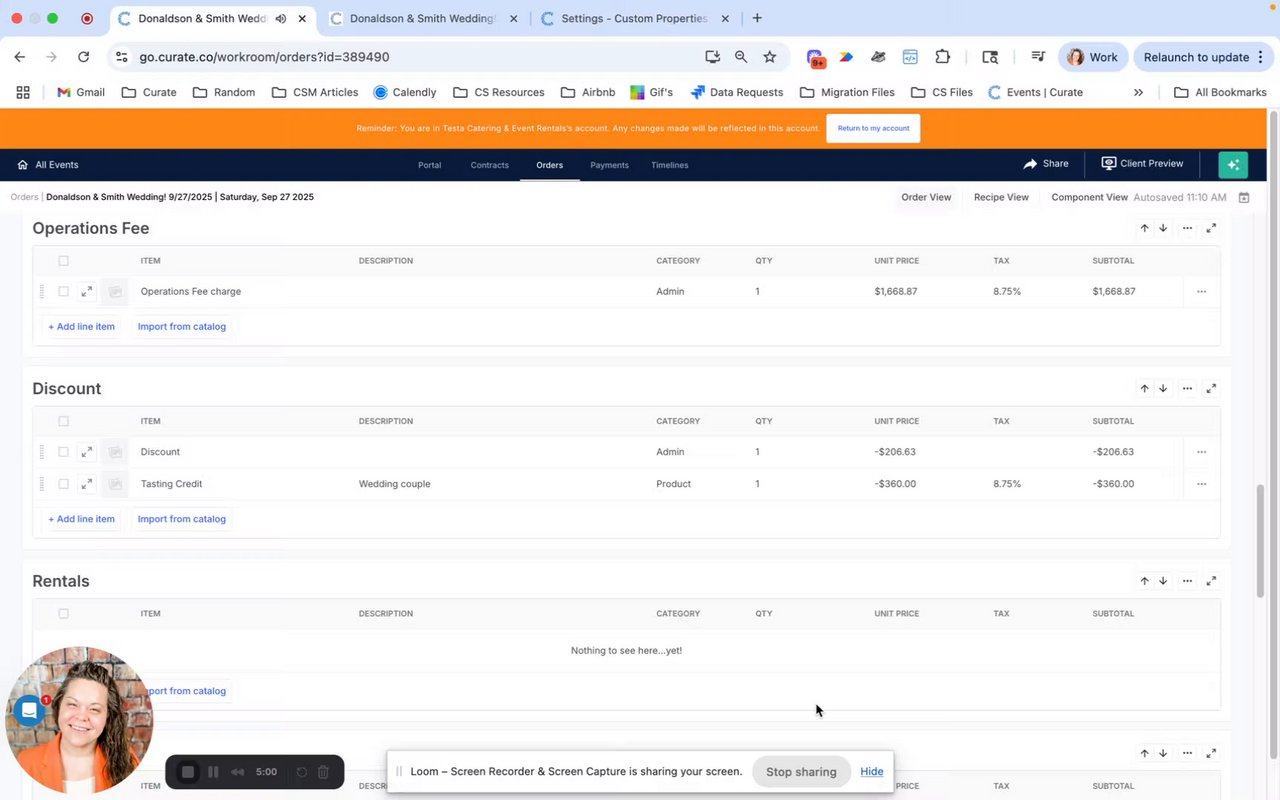Click Return to my account
The width and height of the screenshot is (1280, 800).
click(x=873, y=128)
